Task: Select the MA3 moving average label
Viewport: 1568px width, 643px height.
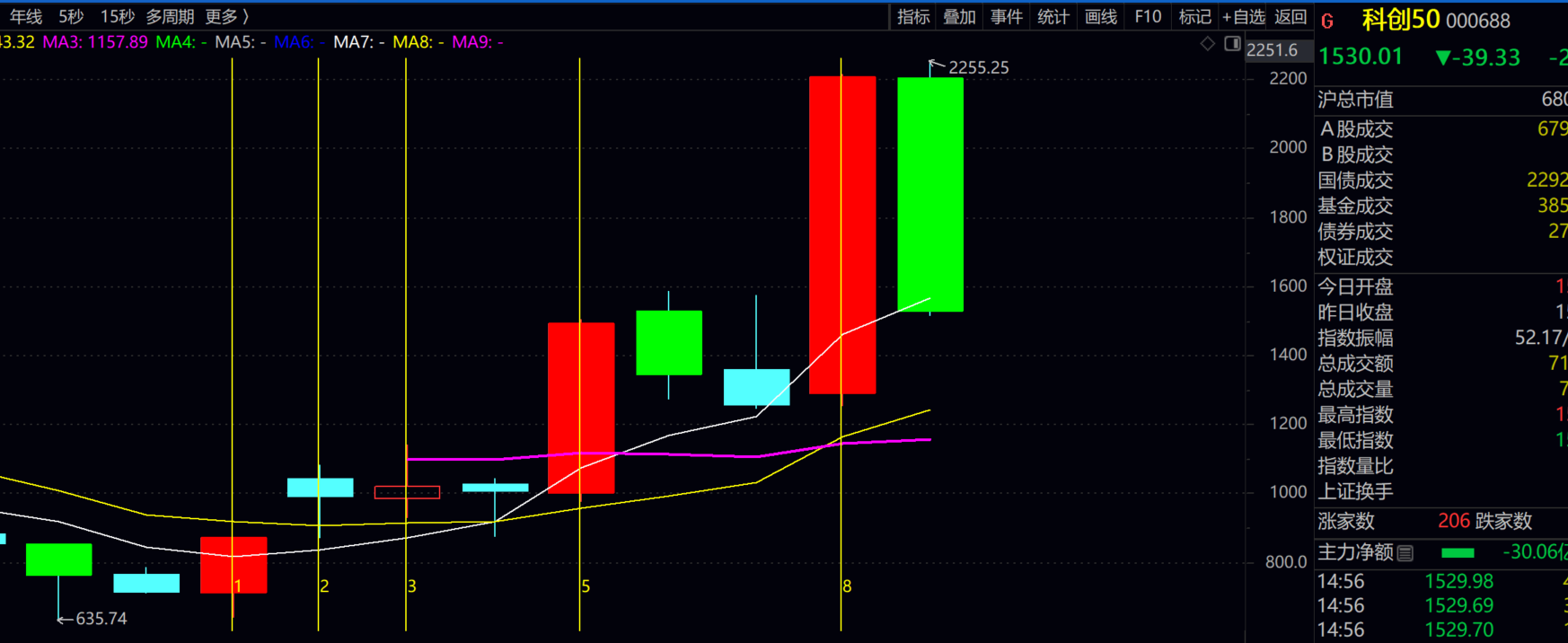Action: pyautogui.click(x=95, y=42)
